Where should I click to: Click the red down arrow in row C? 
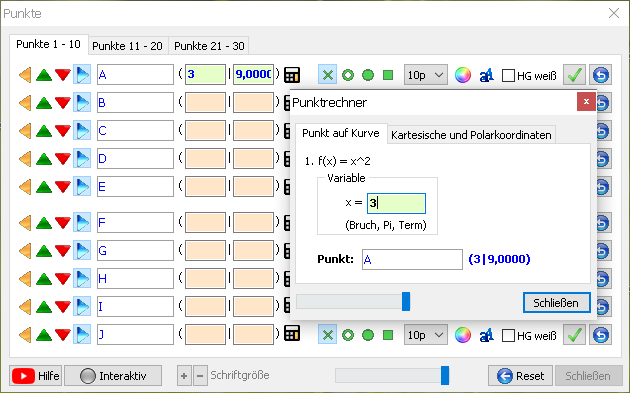tap(63, 131)
